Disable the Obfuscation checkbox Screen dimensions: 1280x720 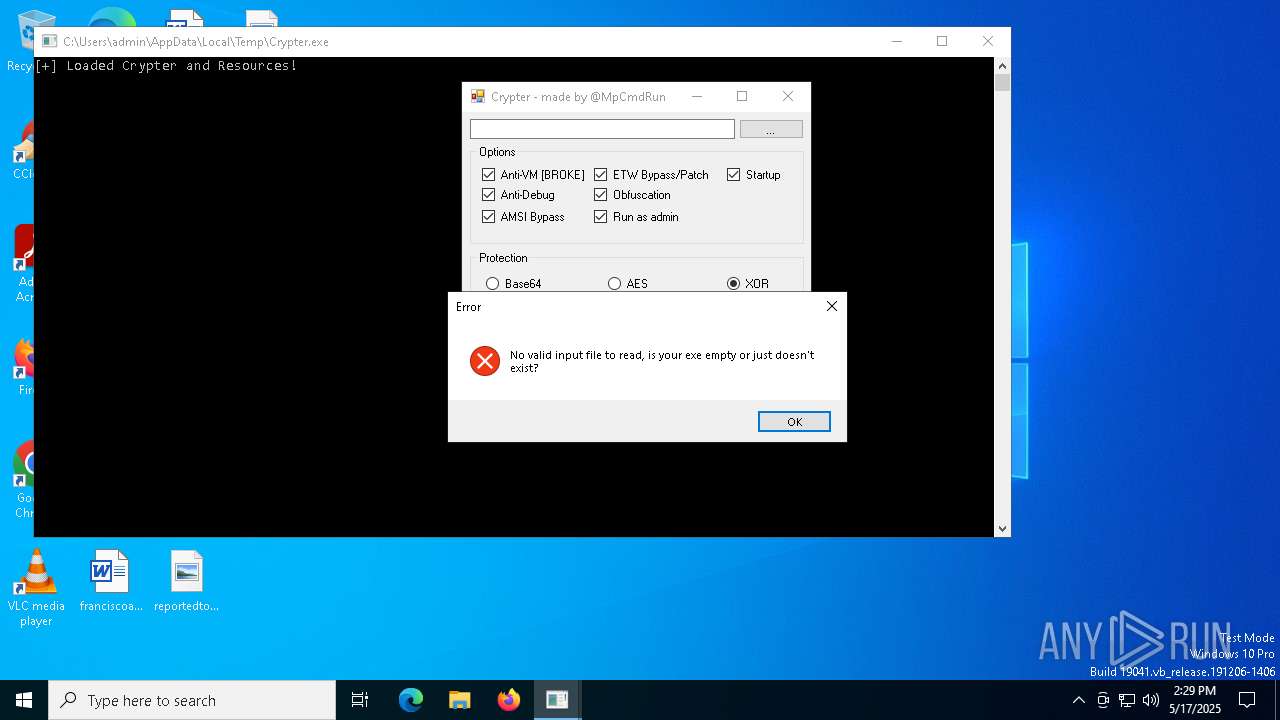(x=601, y=195)
